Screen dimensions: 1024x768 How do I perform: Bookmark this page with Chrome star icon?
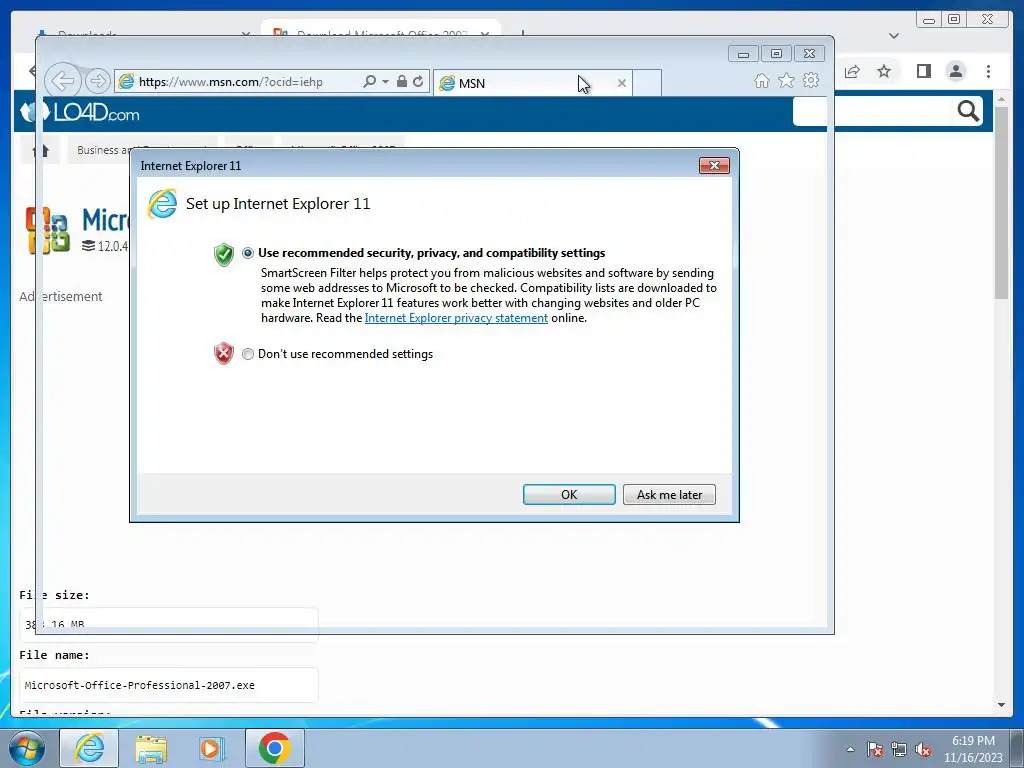(884, 71)
